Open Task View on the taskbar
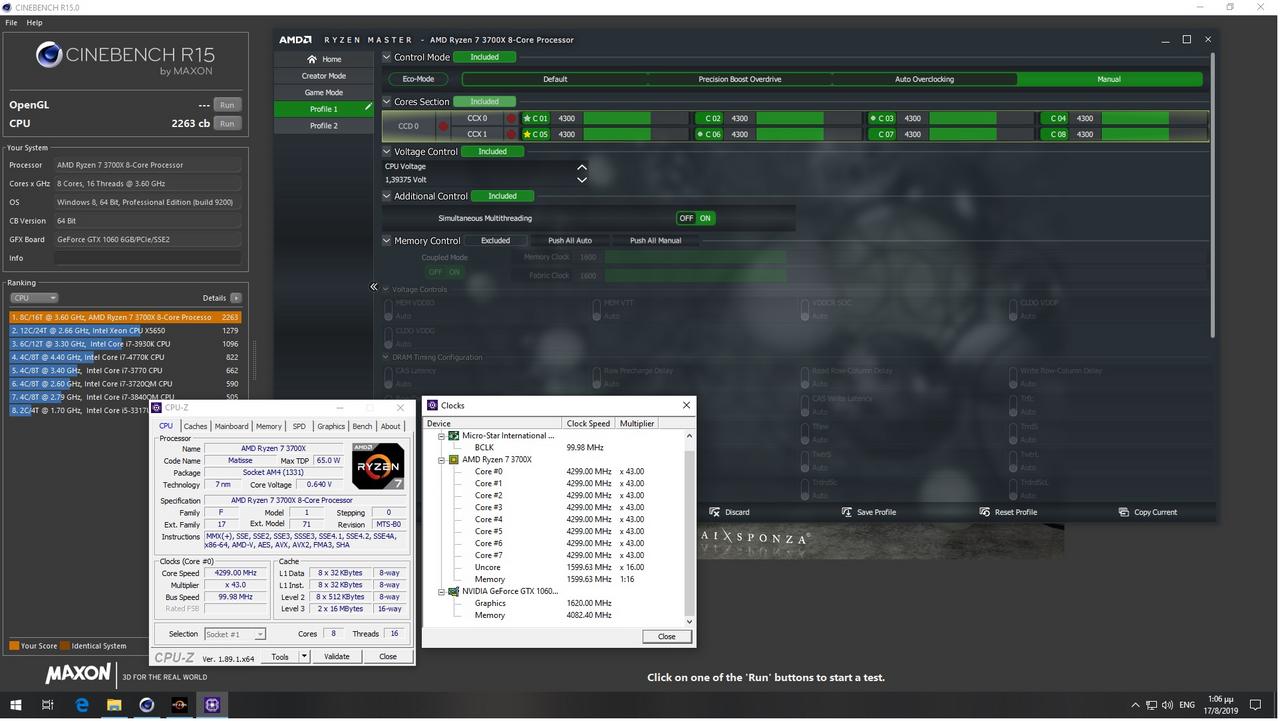The height and width of the screenshot is (721, 1280). 47,705
